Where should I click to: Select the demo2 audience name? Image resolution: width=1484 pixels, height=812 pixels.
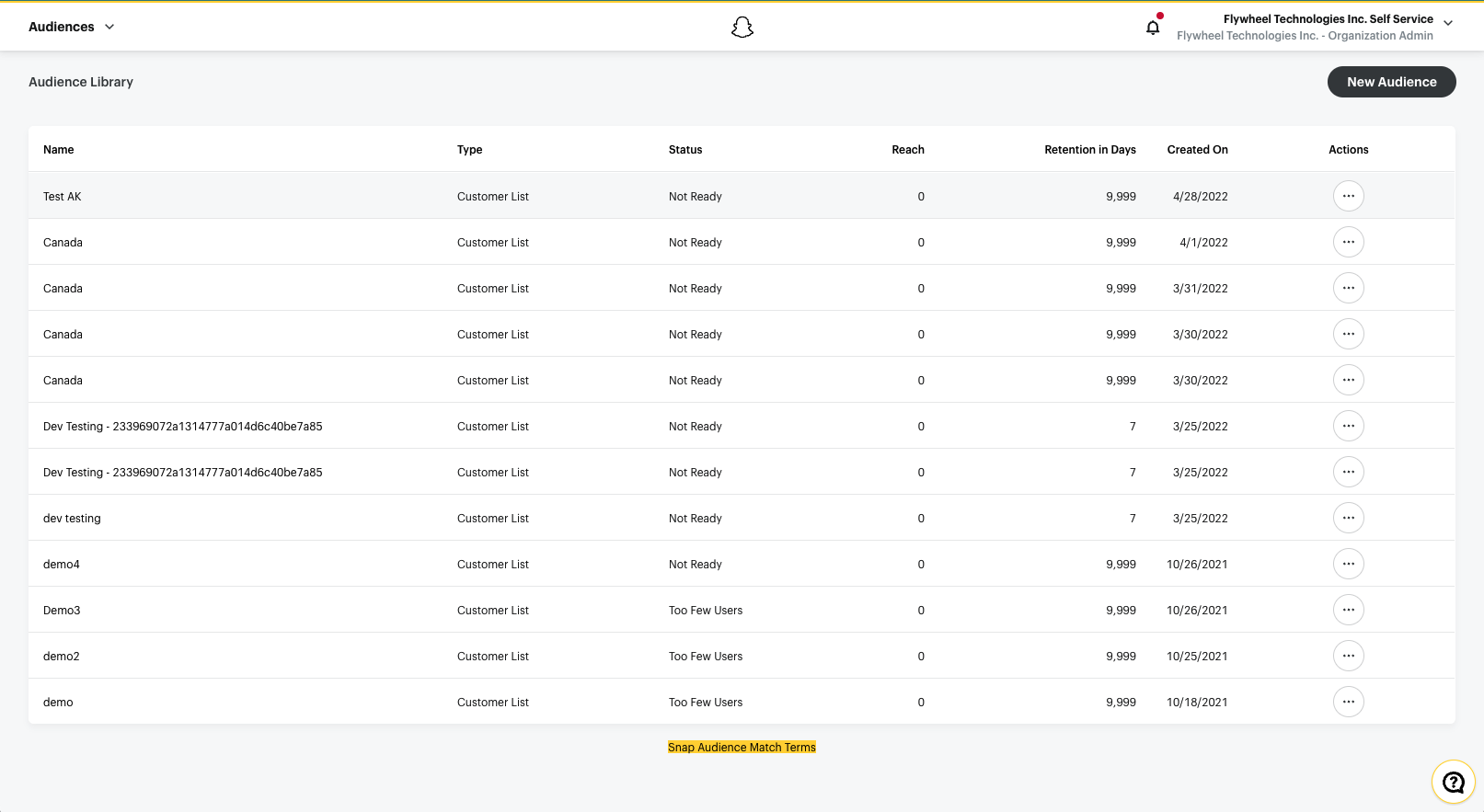pyautogui.click(x=62, y=657)
